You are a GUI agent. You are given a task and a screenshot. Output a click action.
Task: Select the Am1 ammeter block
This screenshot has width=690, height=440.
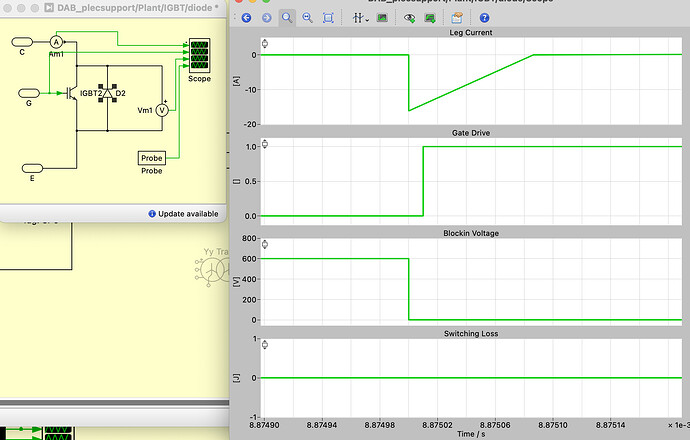click(56, 42)
